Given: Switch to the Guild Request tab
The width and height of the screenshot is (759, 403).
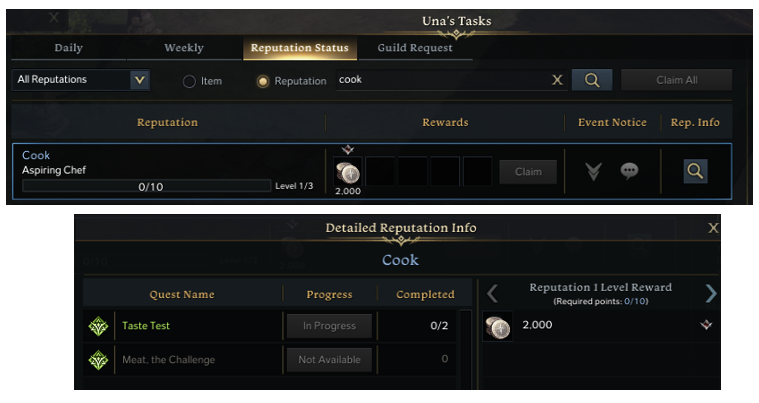Looking at the screenshot, I should [x=414, y=48].
